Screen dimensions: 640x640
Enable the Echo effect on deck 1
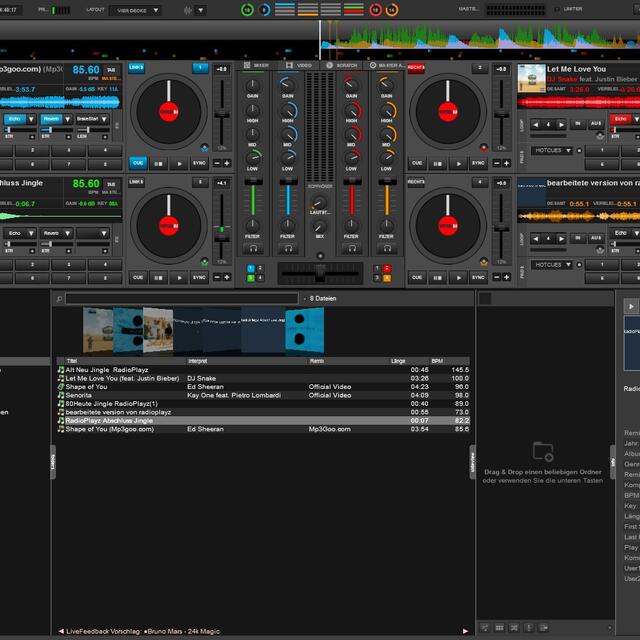click(x=15, y=119)
